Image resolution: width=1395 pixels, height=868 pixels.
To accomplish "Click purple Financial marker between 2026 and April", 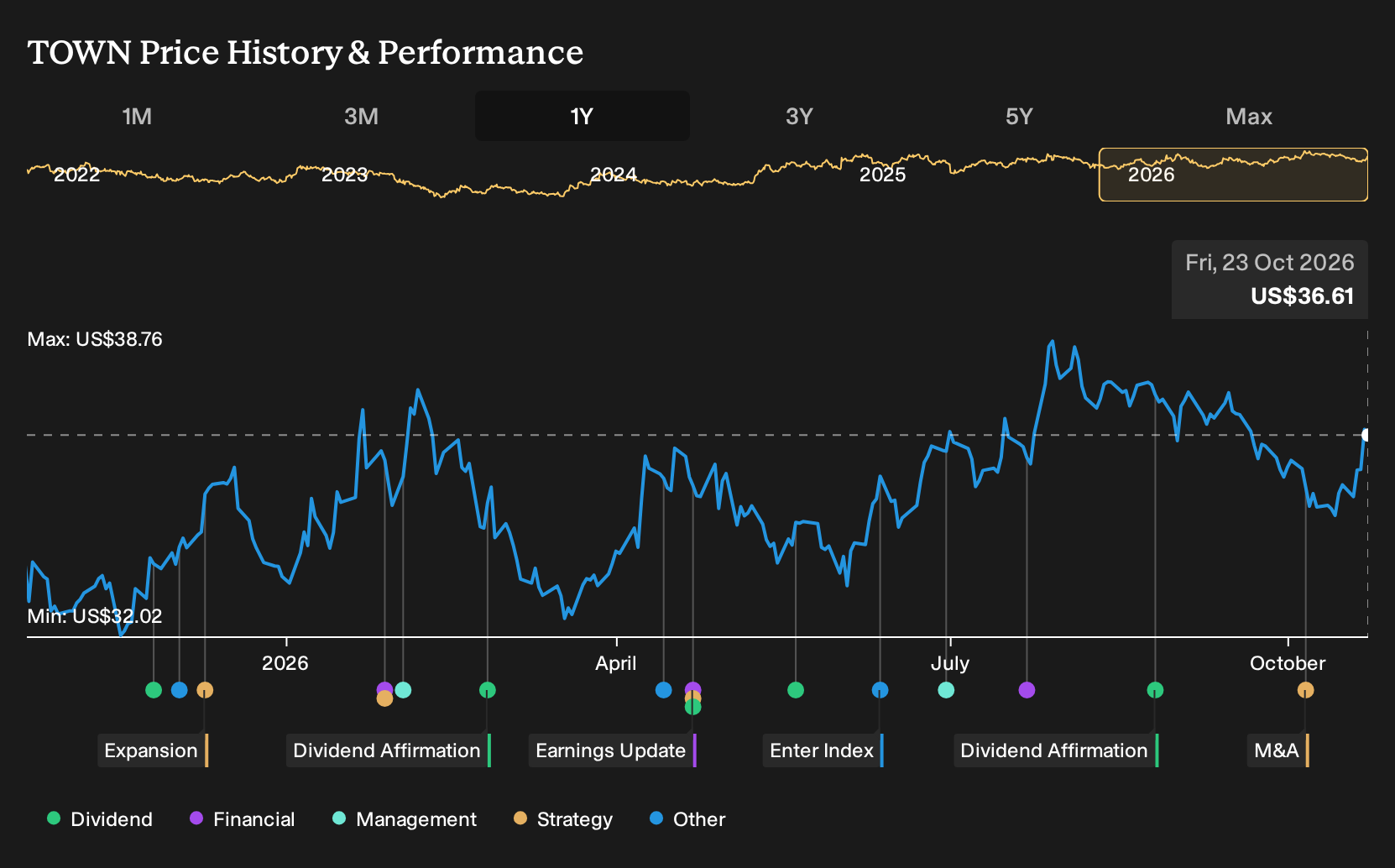I will [x=384, y=689].
